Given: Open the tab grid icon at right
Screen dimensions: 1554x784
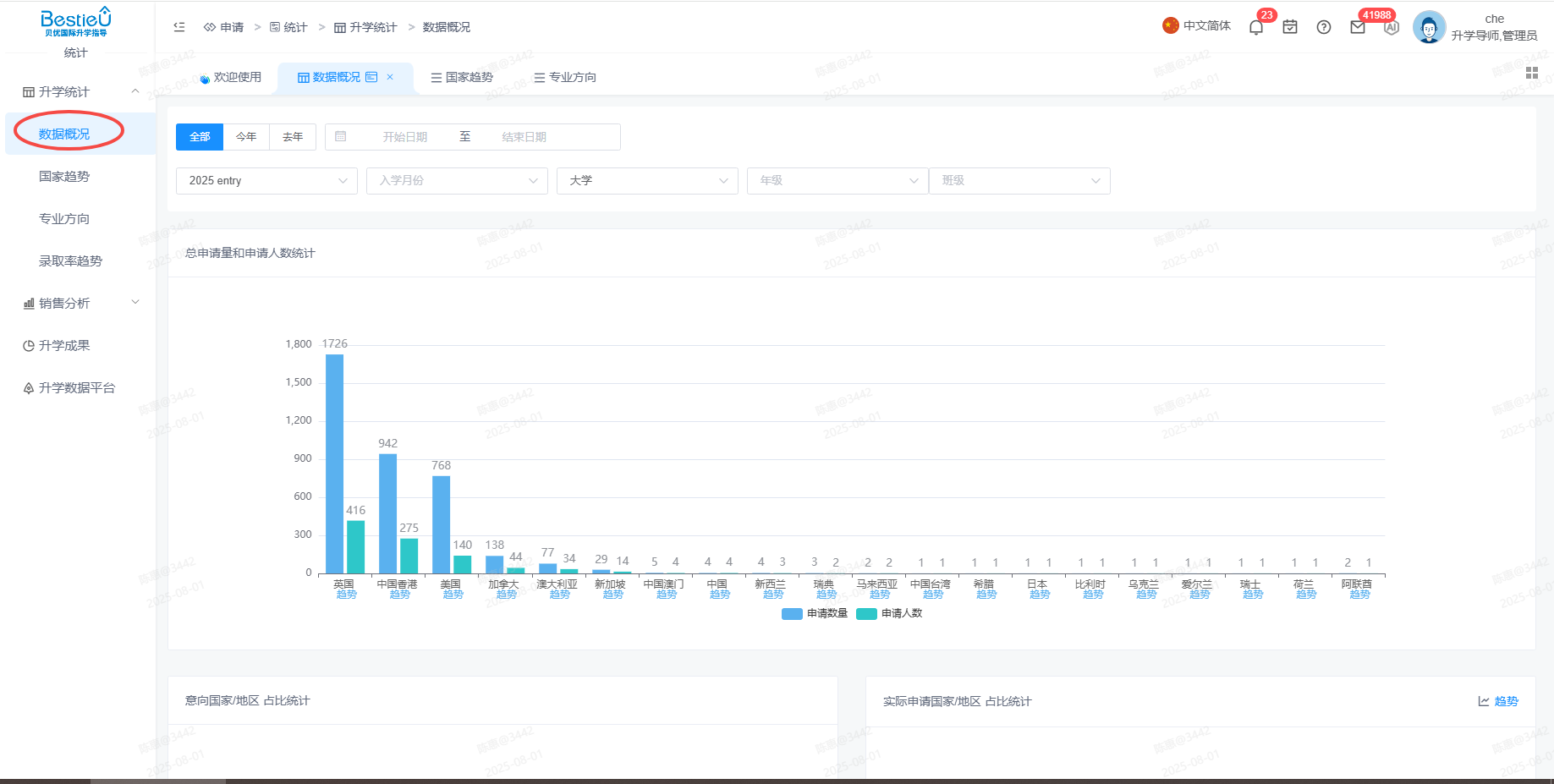Looking at the screenshot, I should (1532, 74).
